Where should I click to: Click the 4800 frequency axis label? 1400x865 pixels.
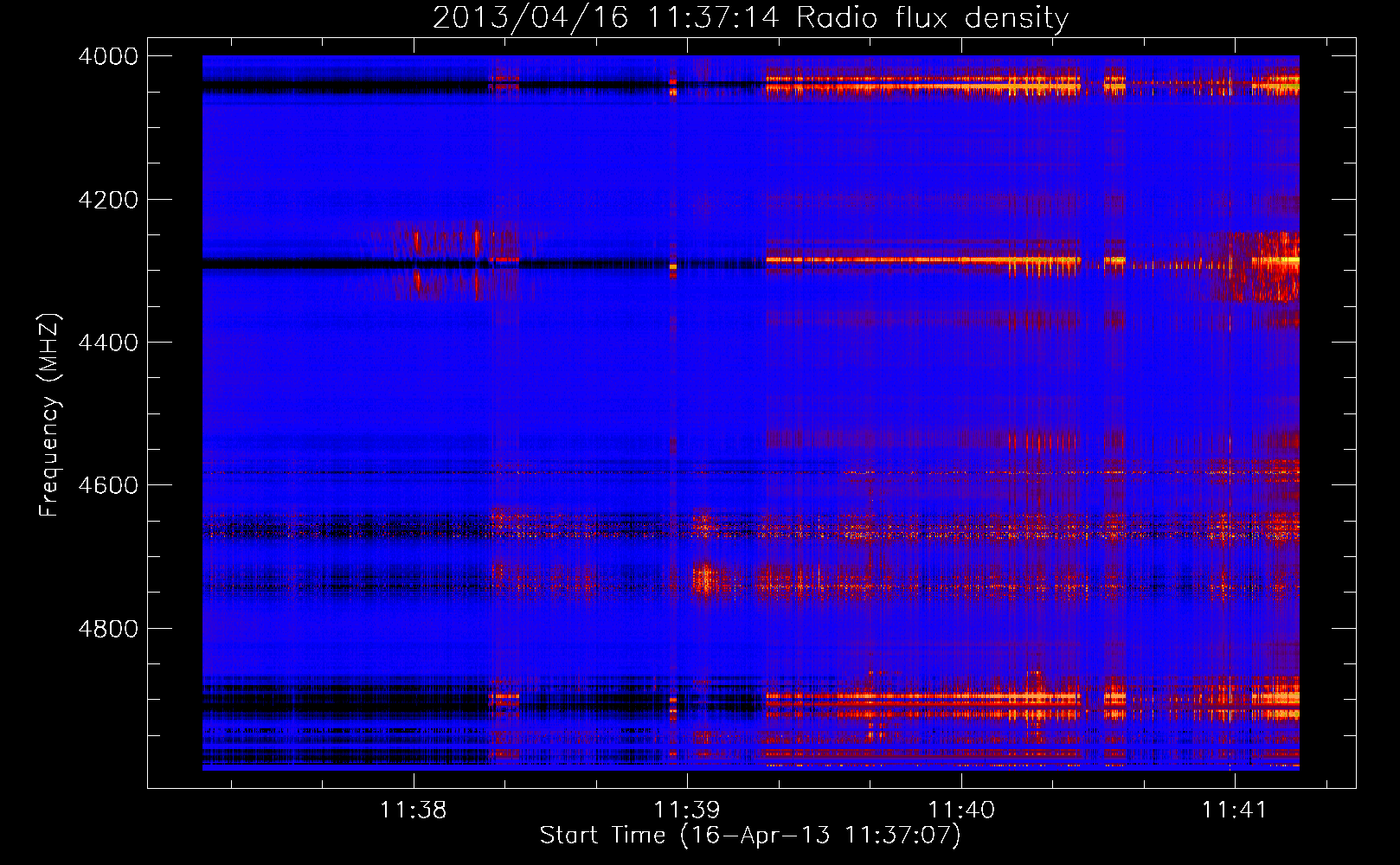click(x=108, y=629)
